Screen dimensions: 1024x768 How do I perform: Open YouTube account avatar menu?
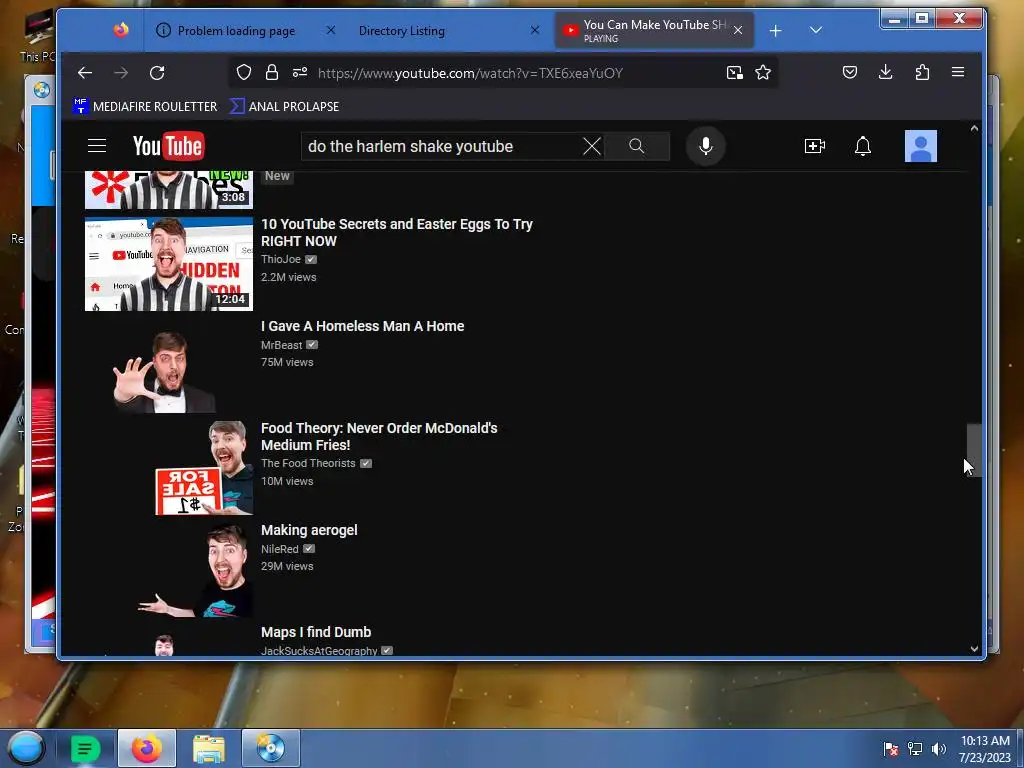pos(920,146)
